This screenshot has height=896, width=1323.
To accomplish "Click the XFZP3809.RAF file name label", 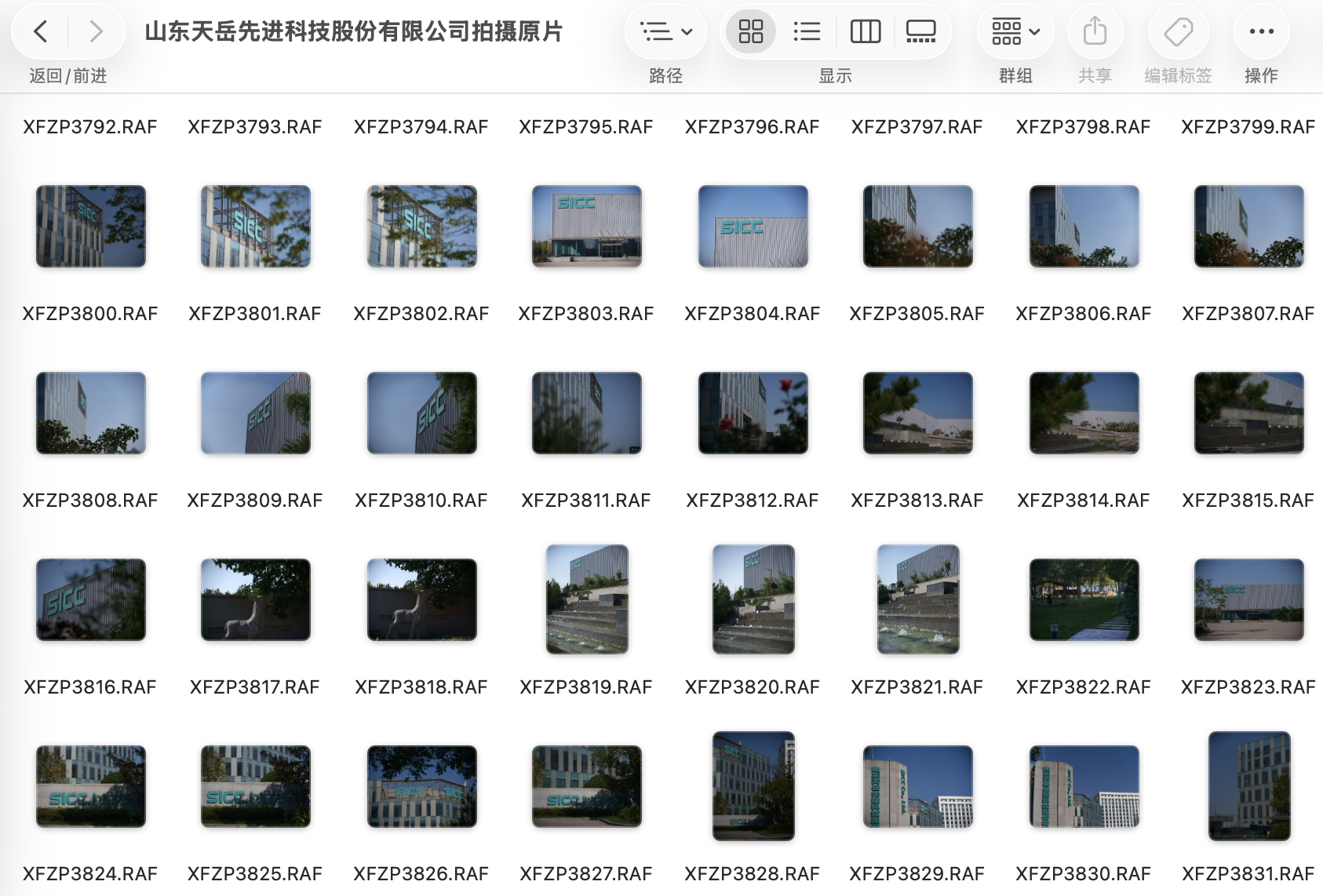I will click(255, 501).
